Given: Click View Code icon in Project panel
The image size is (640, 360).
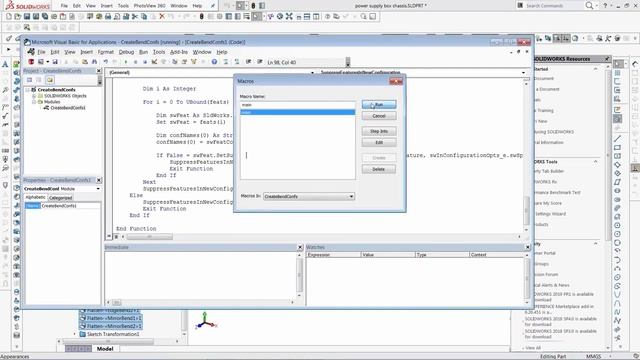Looking at the screenshot, I should [x=29, y=80].
